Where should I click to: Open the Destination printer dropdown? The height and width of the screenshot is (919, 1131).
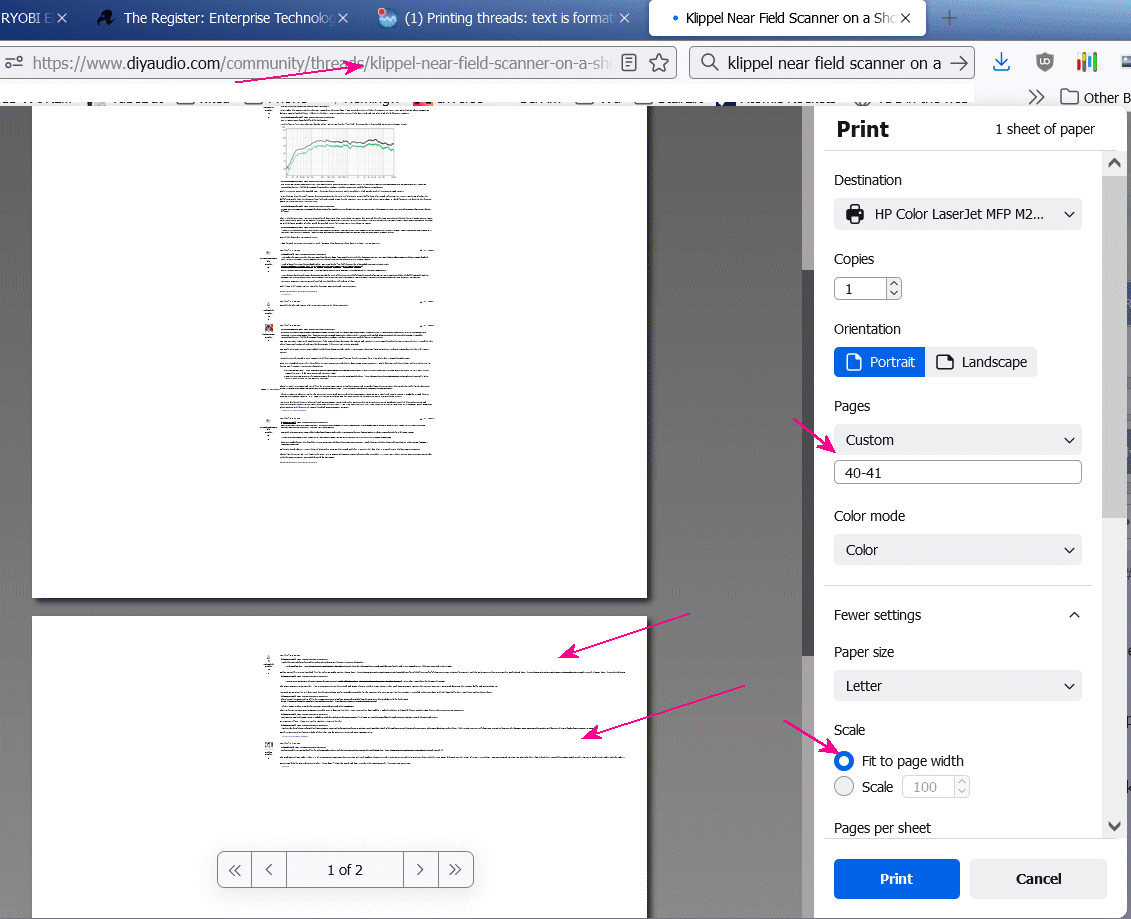(957, 214)
